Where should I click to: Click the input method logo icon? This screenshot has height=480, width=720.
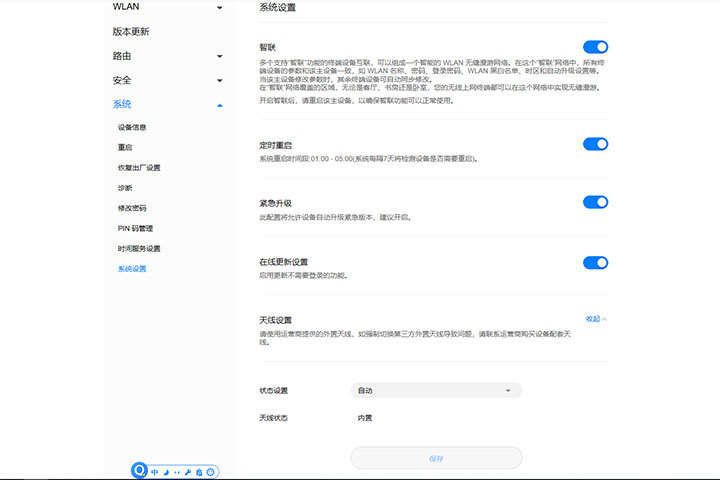pyautogui.click(x=141, y=470)
